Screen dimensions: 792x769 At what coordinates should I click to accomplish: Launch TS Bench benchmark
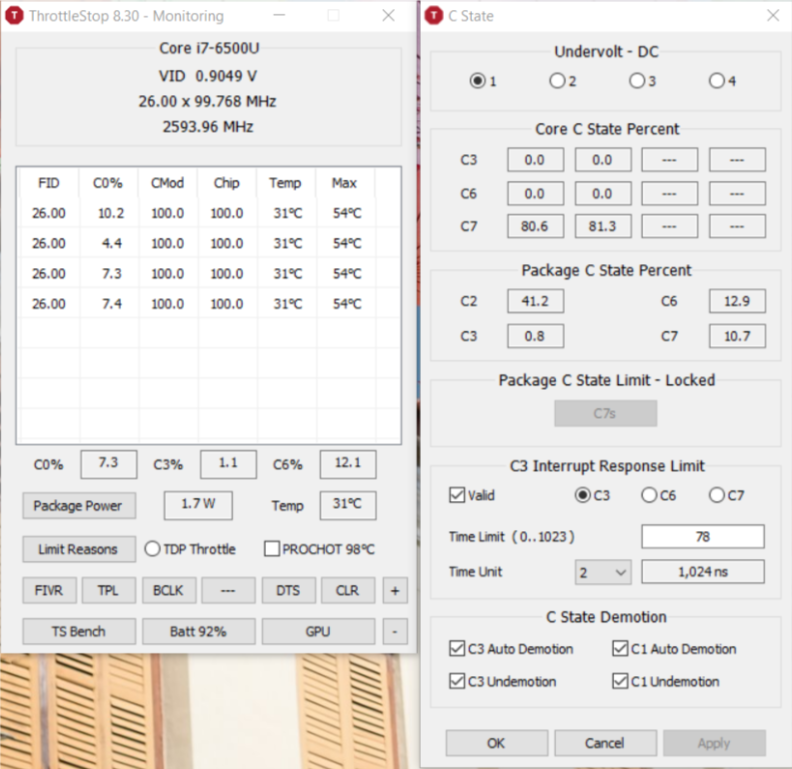pos(78,631)
